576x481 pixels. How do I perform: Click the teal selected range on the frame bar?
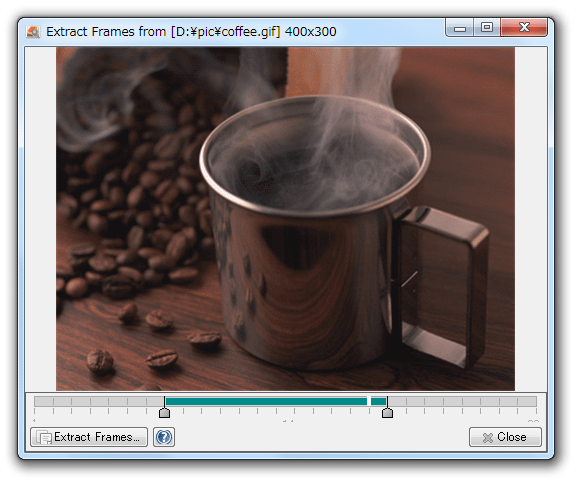[x=266, y=401]
